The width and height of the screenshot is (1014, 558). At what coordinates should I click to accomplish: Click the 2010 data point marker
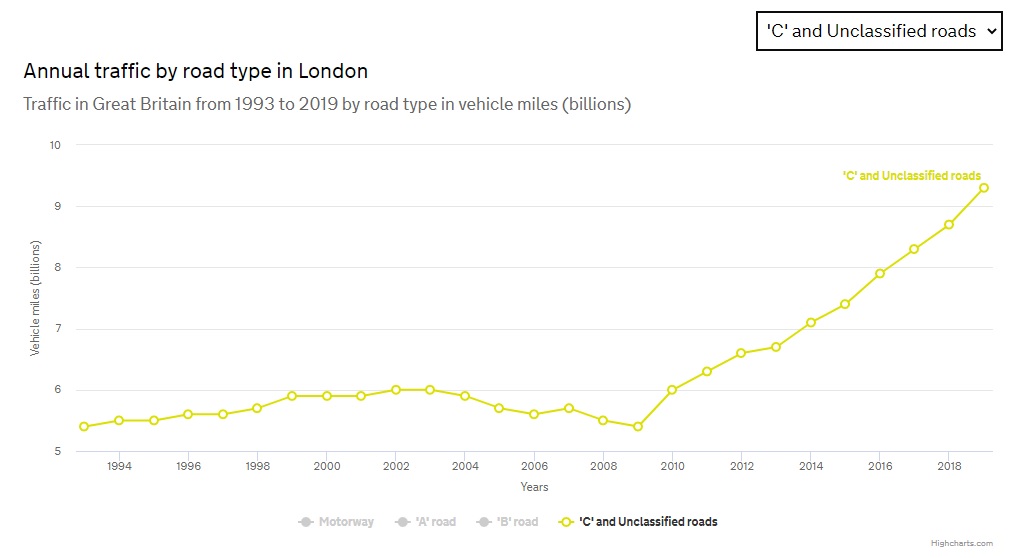coord(672,390)
